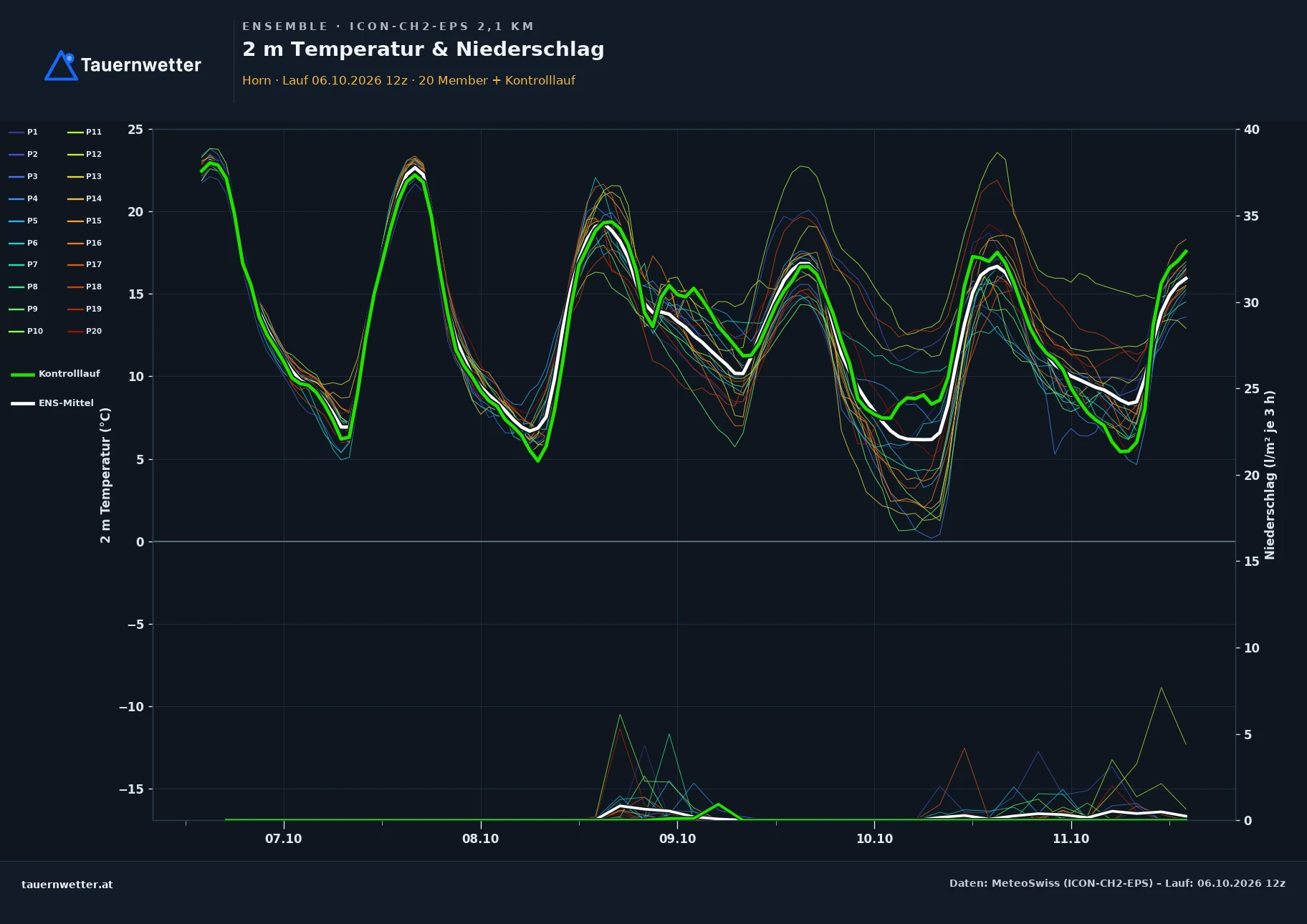Select the P20 legend entry
Viewport: 1307px width, 924px height.
click(85, 331)
